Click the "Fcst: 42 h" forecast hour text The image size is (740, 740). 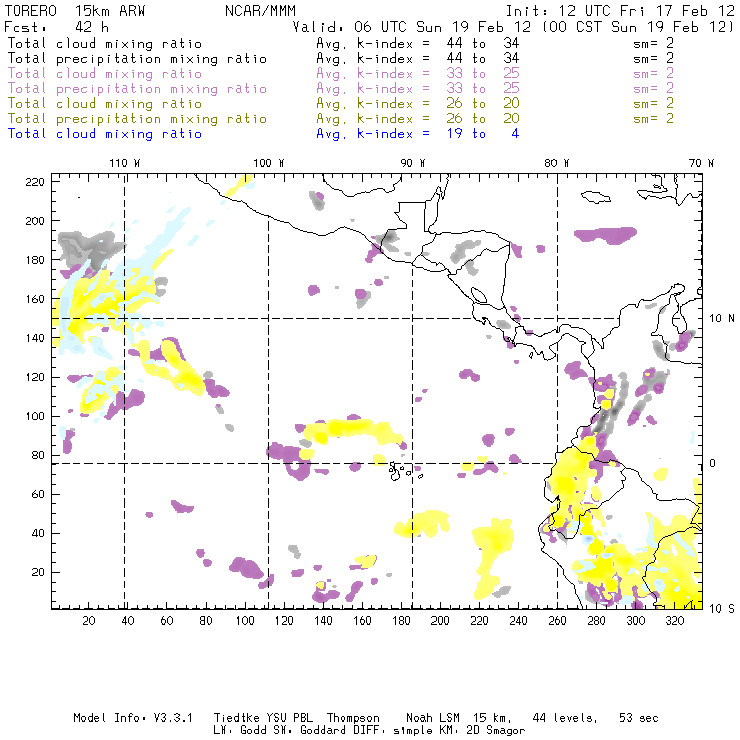coord(56,27)
